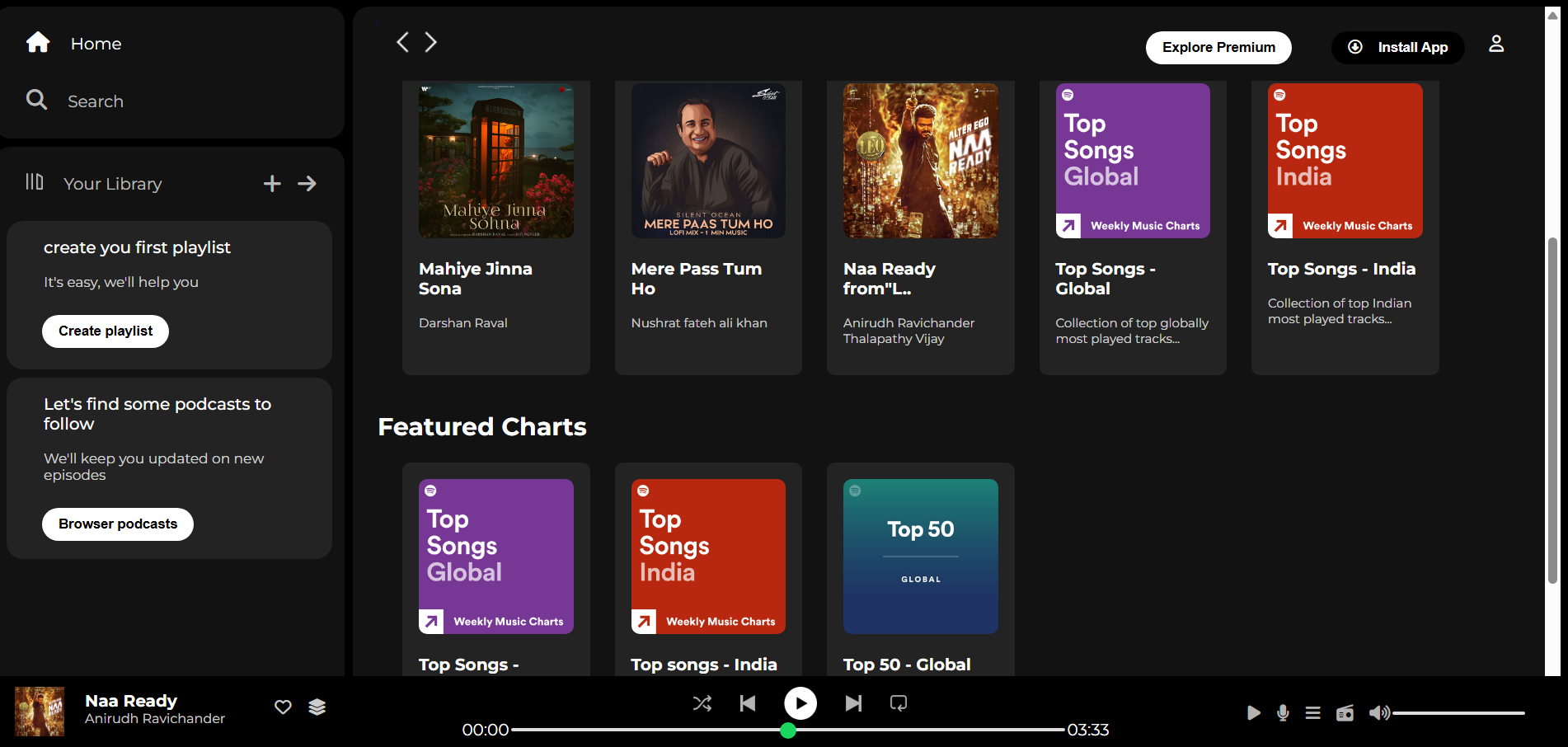Click Nushrat fateh ali khan artist name
Screen dimensions: 1568x747
tap(699, 323)
